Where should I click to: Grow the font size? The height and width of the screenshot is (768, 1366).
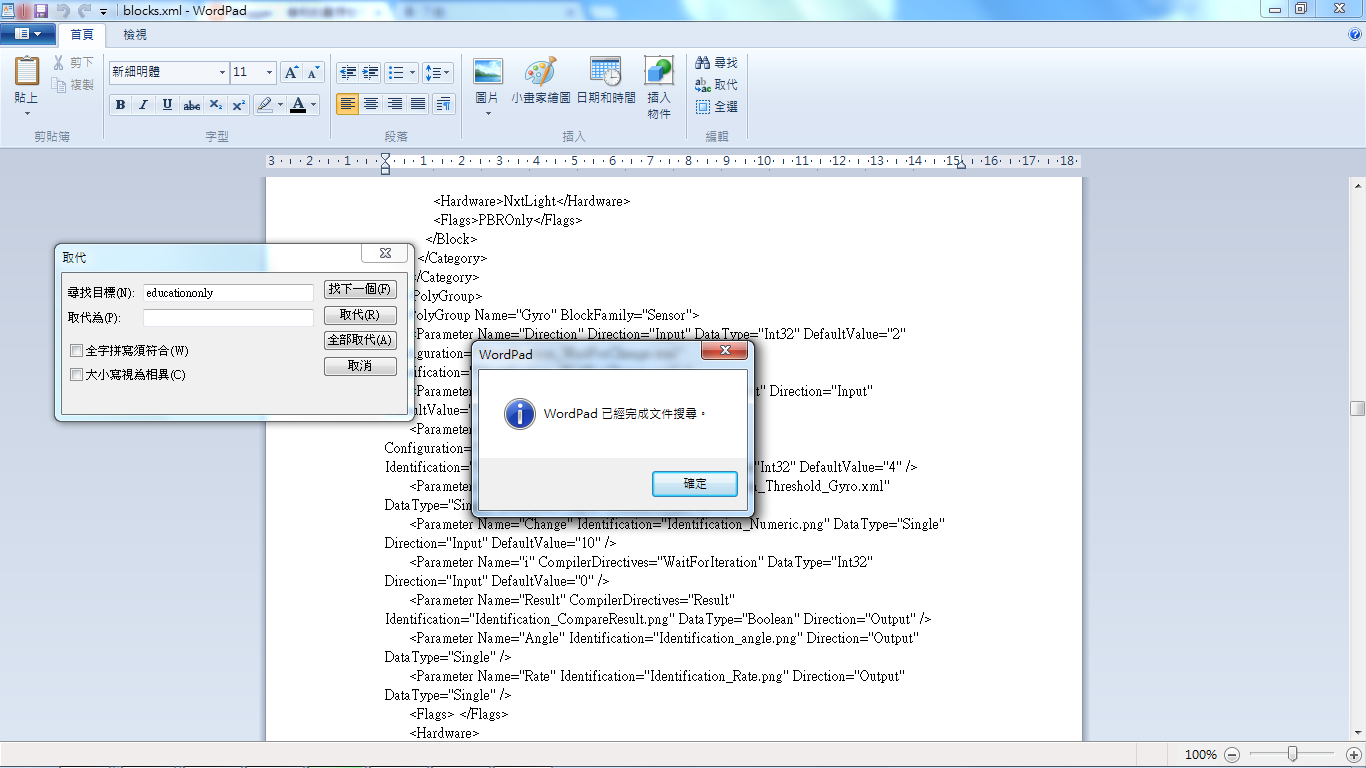point(290,73)
